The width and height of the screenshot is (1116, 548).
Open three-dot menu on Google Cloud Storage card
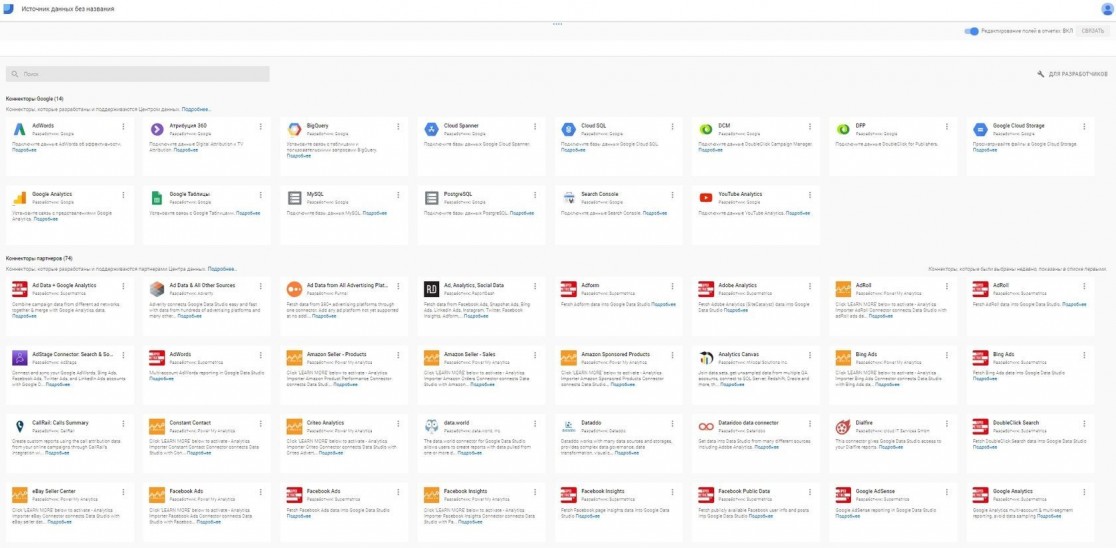[x=1084, y=127]
